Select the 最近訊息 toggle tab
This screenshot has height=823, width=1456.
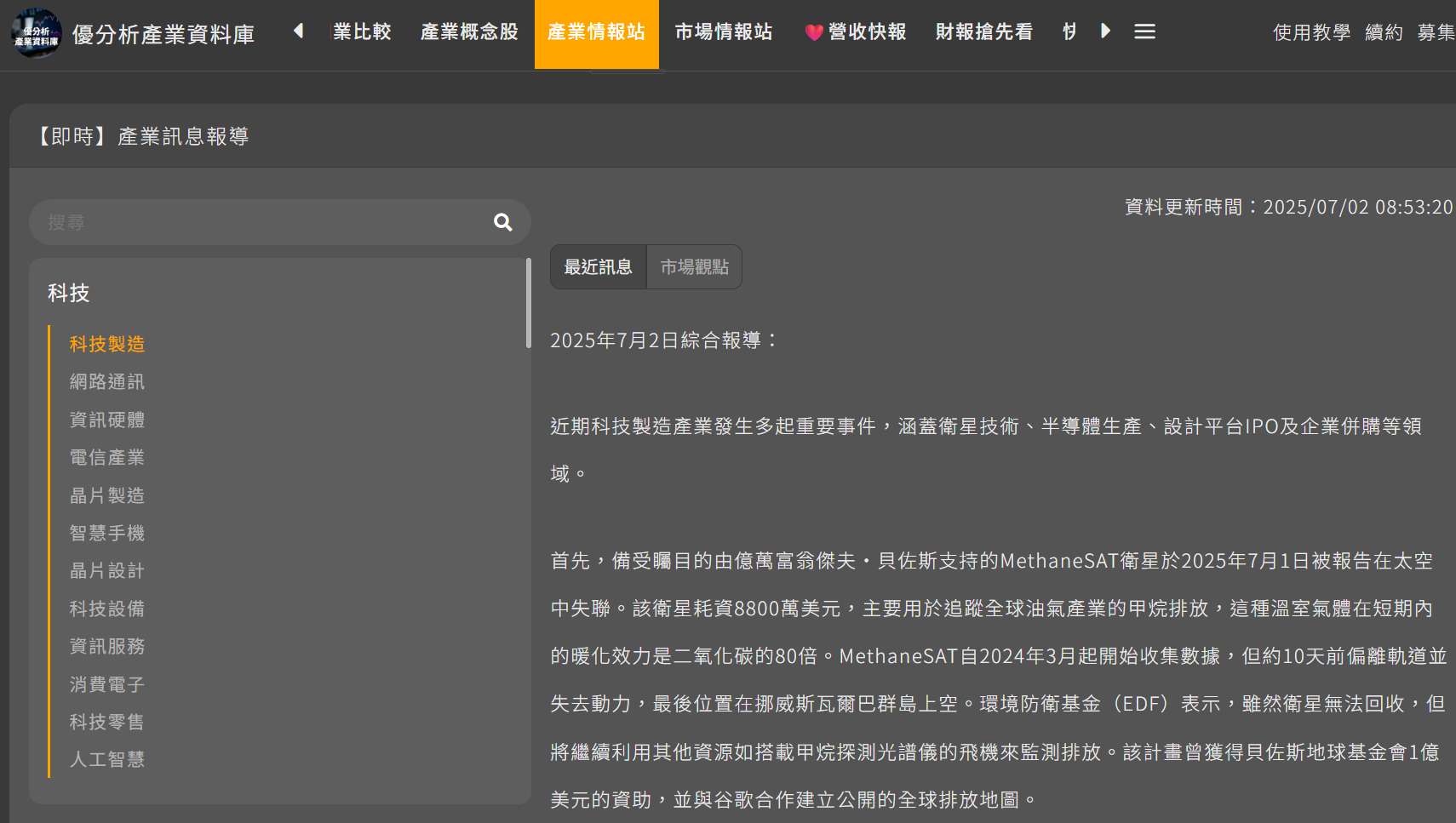599,267
